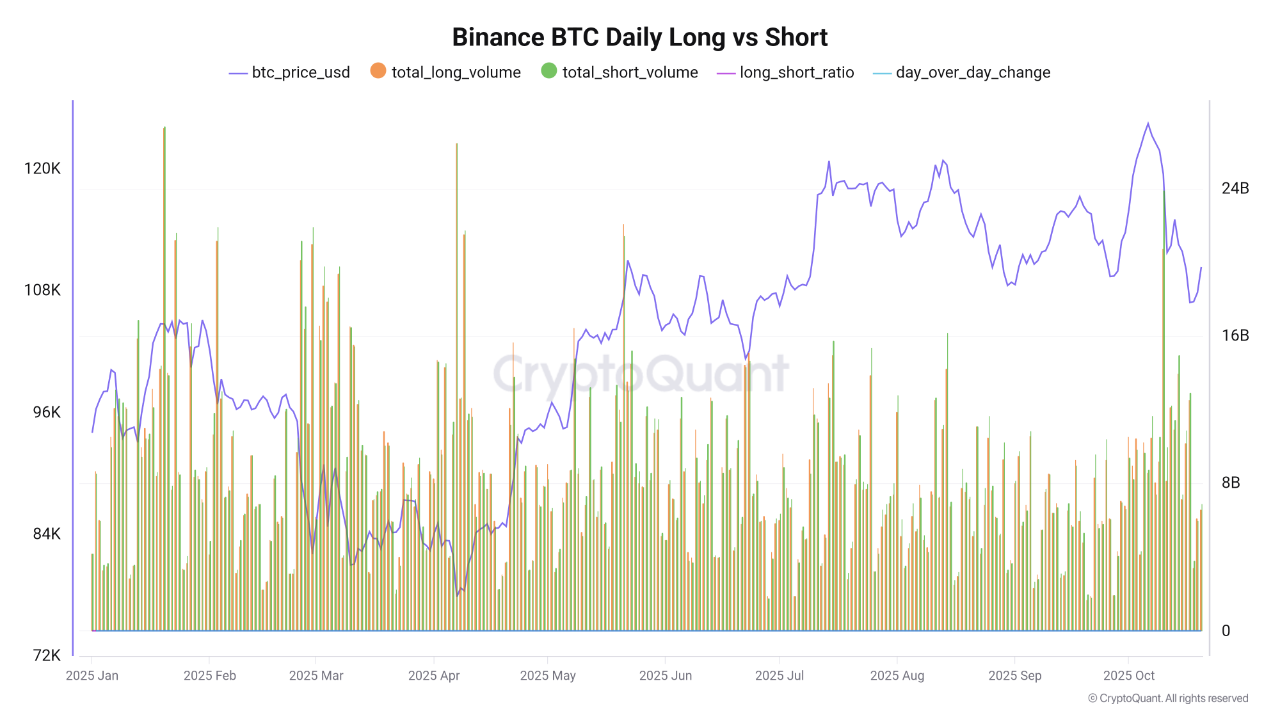Click the 120K price axis label
The width and height of the screenshot is (1280, 720).
coord(43,169)
